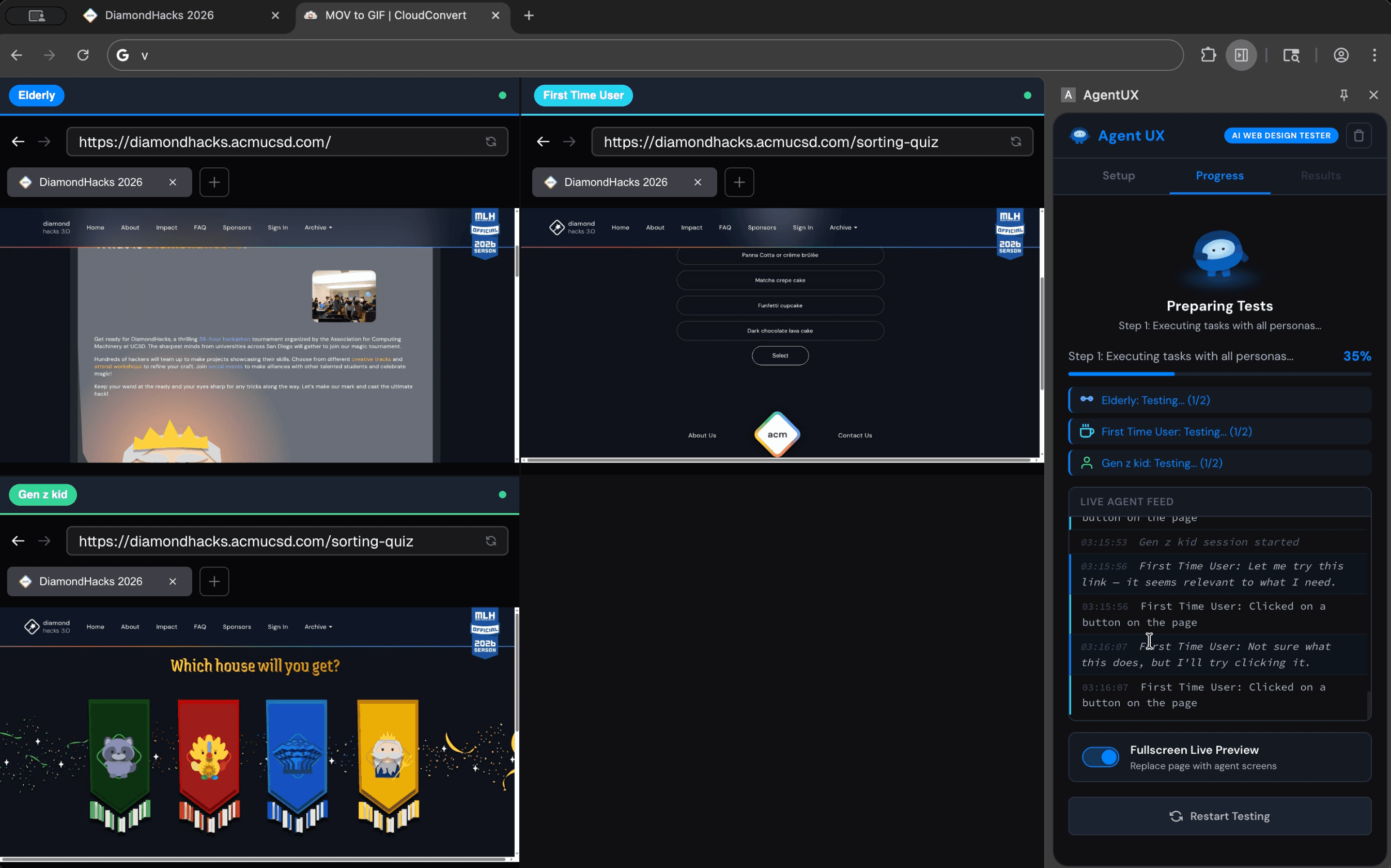Toggle off Fullscreen Live Preview switch

point(1100,757)
